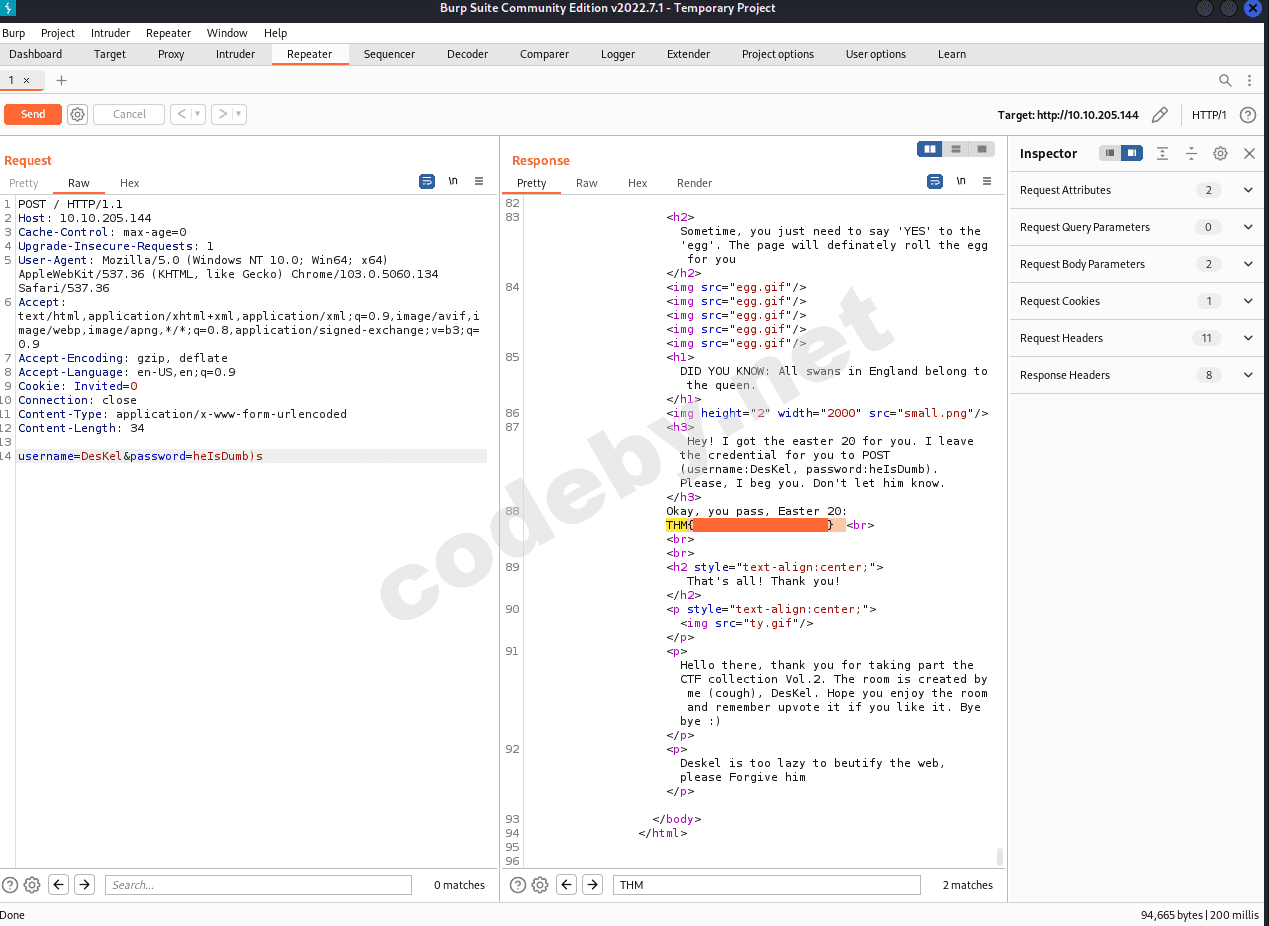
Task: Expand Request Attributes section
Action: click(x=1248, y=190)
